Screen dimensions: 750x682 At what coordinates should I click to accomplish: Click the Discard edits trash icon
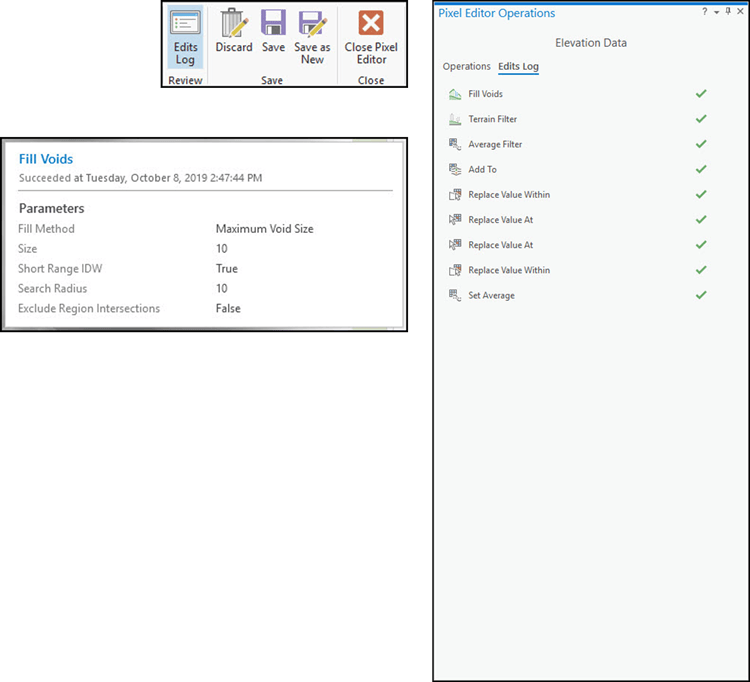[x=234, y=22]
